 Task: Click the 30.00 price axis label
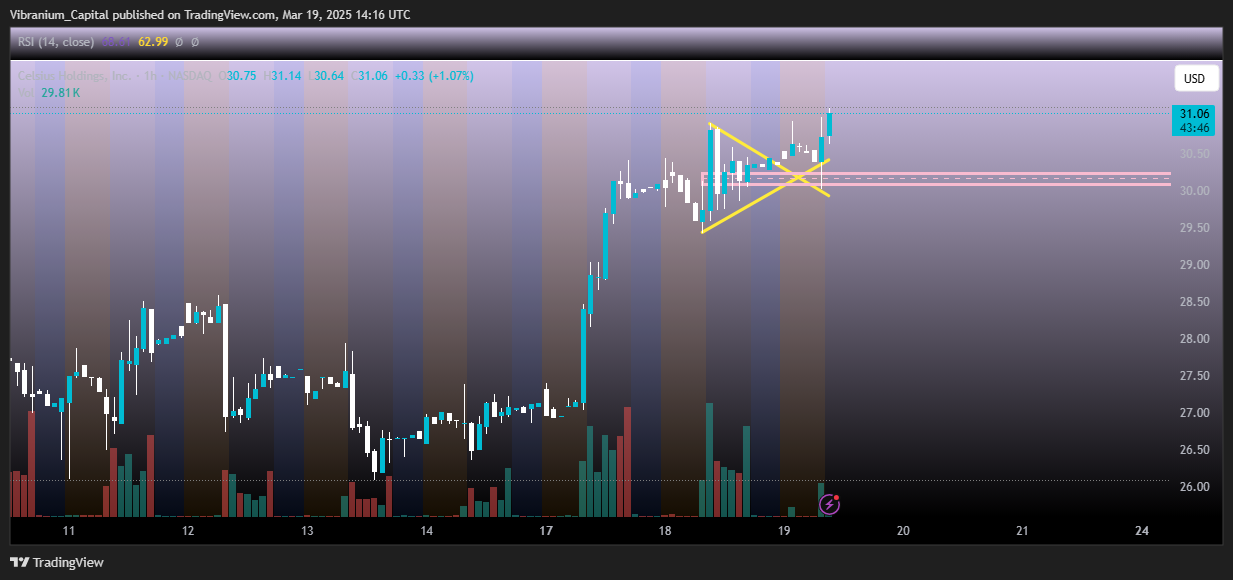1195,191
